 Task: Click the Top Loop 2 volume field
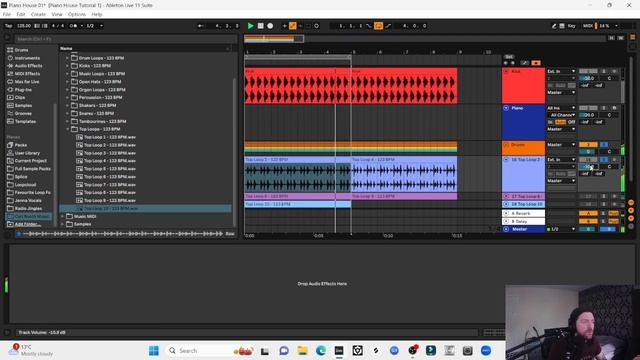click(588, 167)
